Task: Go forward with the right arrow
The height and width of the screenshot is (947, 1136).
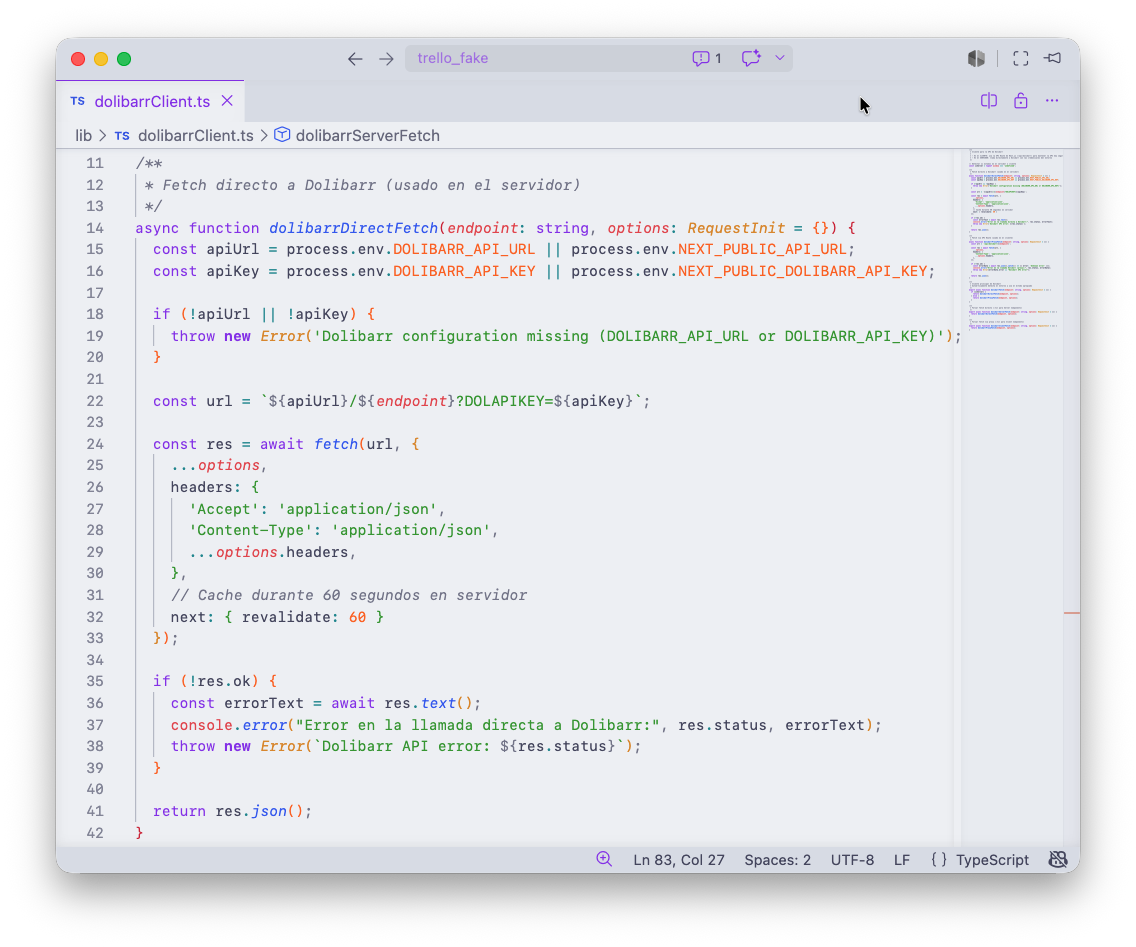Action: tap(386, 59)
